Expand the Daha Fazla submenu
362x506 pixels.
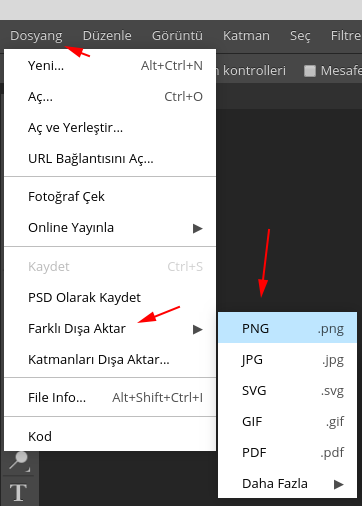coord(287,484)
